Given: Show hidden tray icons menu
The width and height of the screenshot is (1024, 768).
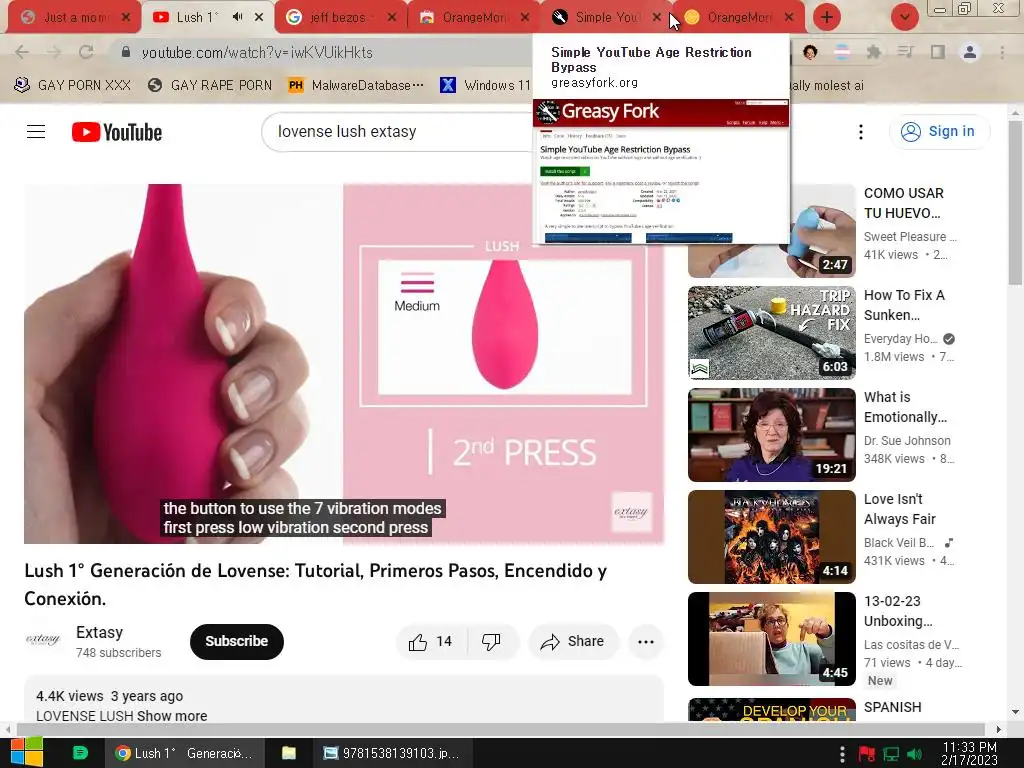Looking at the screenshot, I should [842, 754].
